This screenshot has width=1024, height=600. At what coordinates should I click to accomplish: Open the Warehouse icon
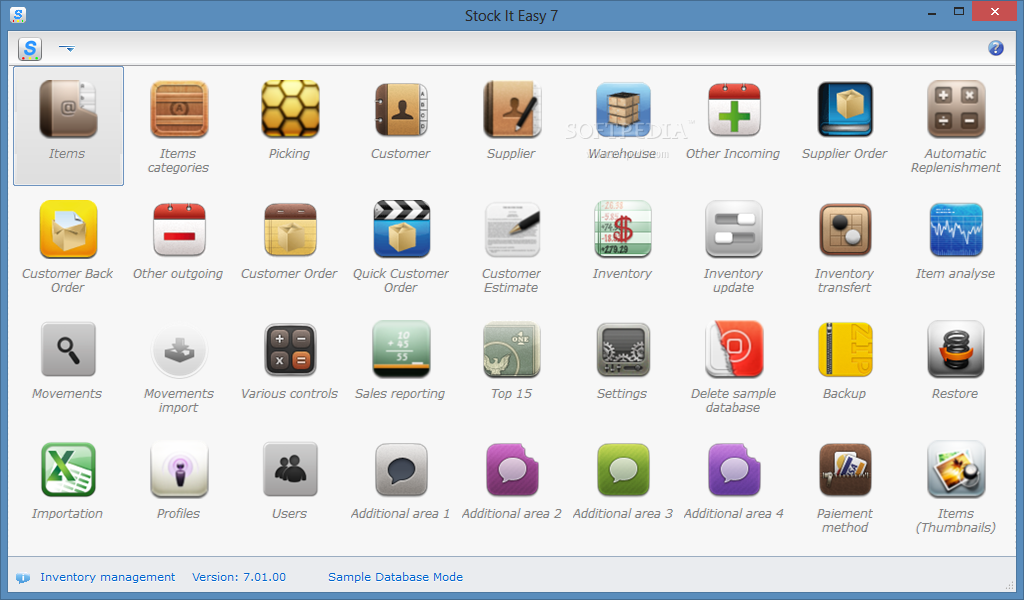[623, 110]
